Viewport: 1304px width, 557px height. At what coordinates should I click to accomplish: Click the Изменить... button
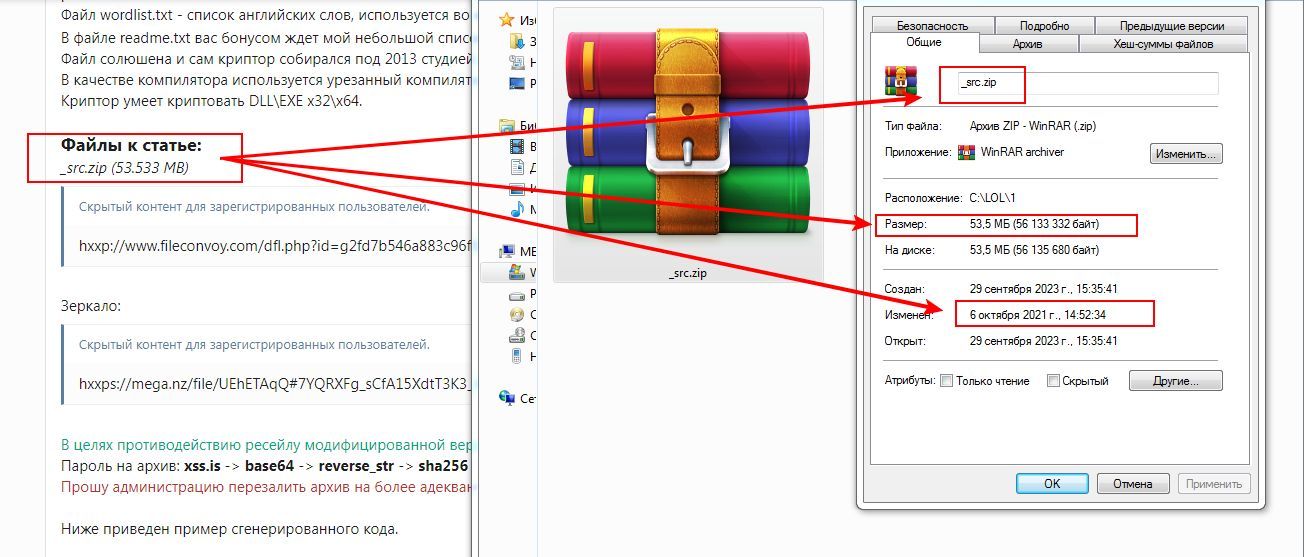(x=1186, y=154)
